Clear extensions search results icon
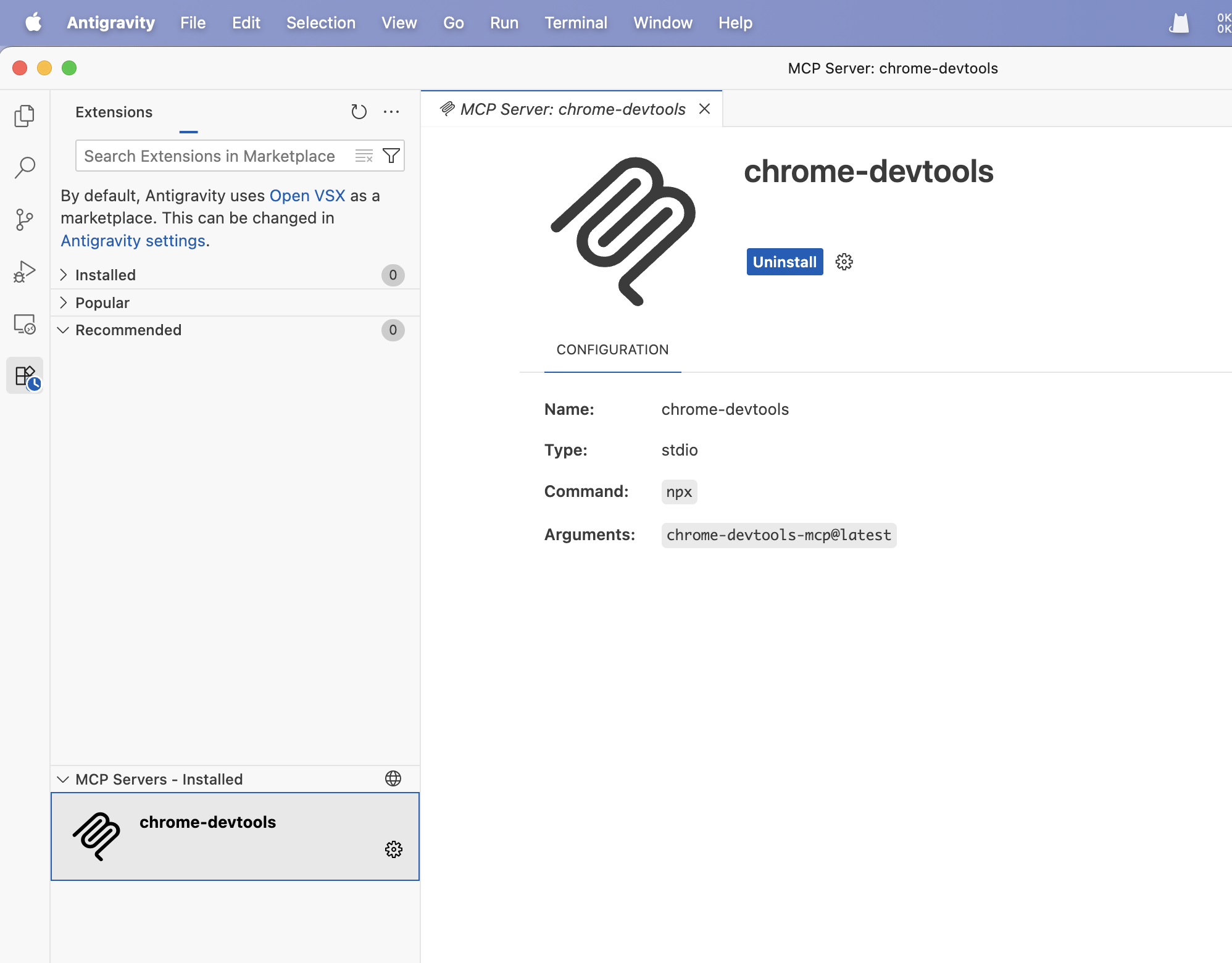This screenshot has height=963, width=1232. 364,156
